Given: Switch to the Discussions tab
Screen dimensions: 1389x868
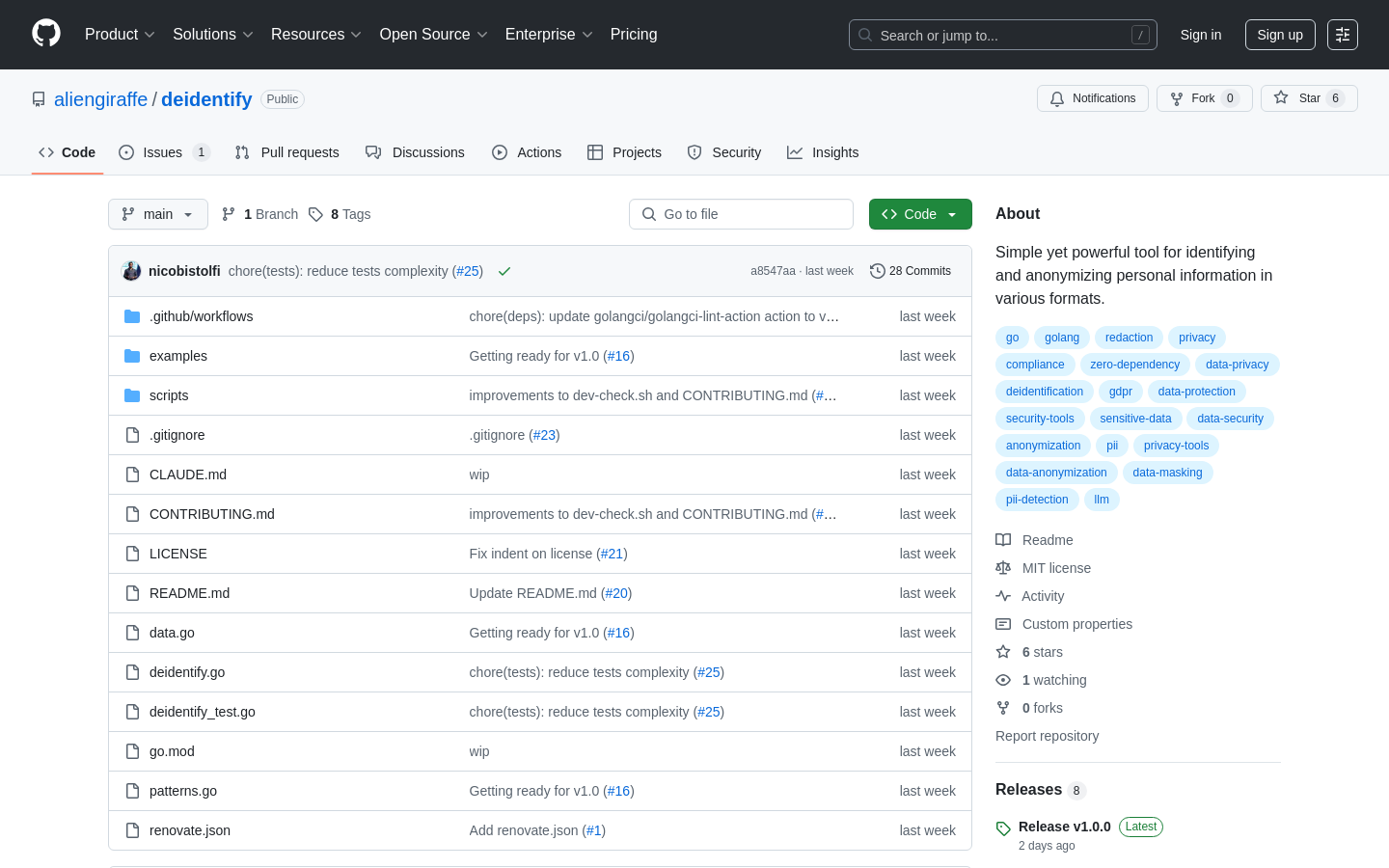Looking at the screenshot, I should (415, 152).
